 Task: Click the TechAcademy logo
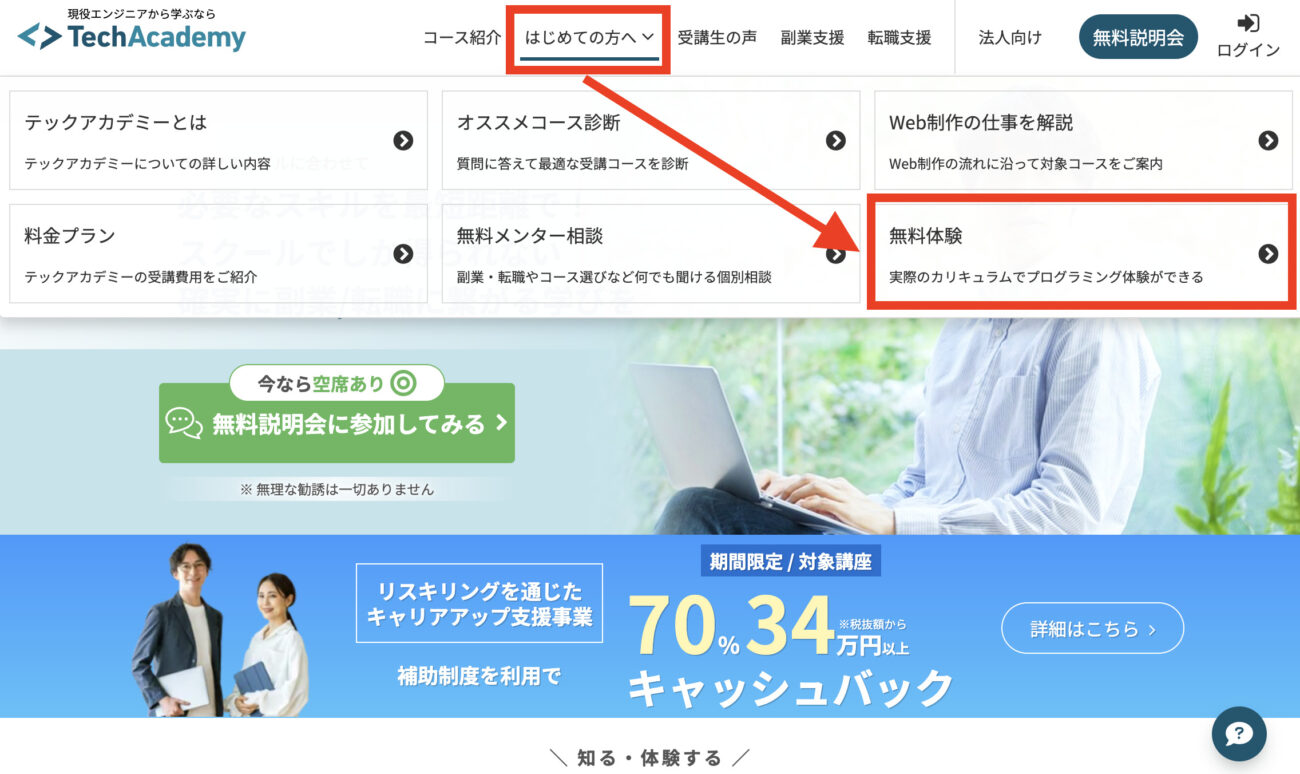click(131, 37)
